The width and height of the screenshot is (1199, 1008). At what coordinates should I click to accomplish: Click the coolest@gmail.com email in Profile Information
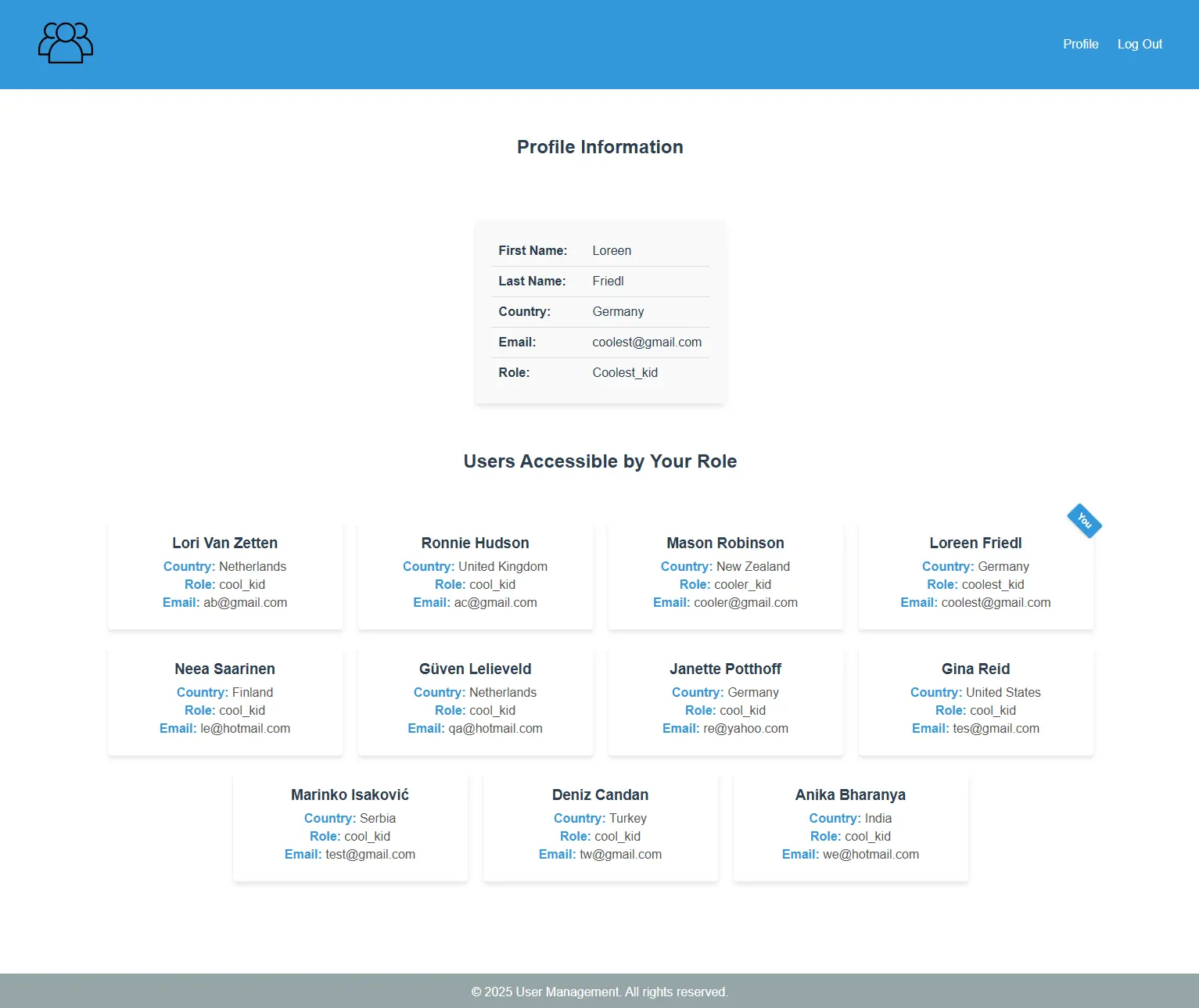[x=647, y=342]
